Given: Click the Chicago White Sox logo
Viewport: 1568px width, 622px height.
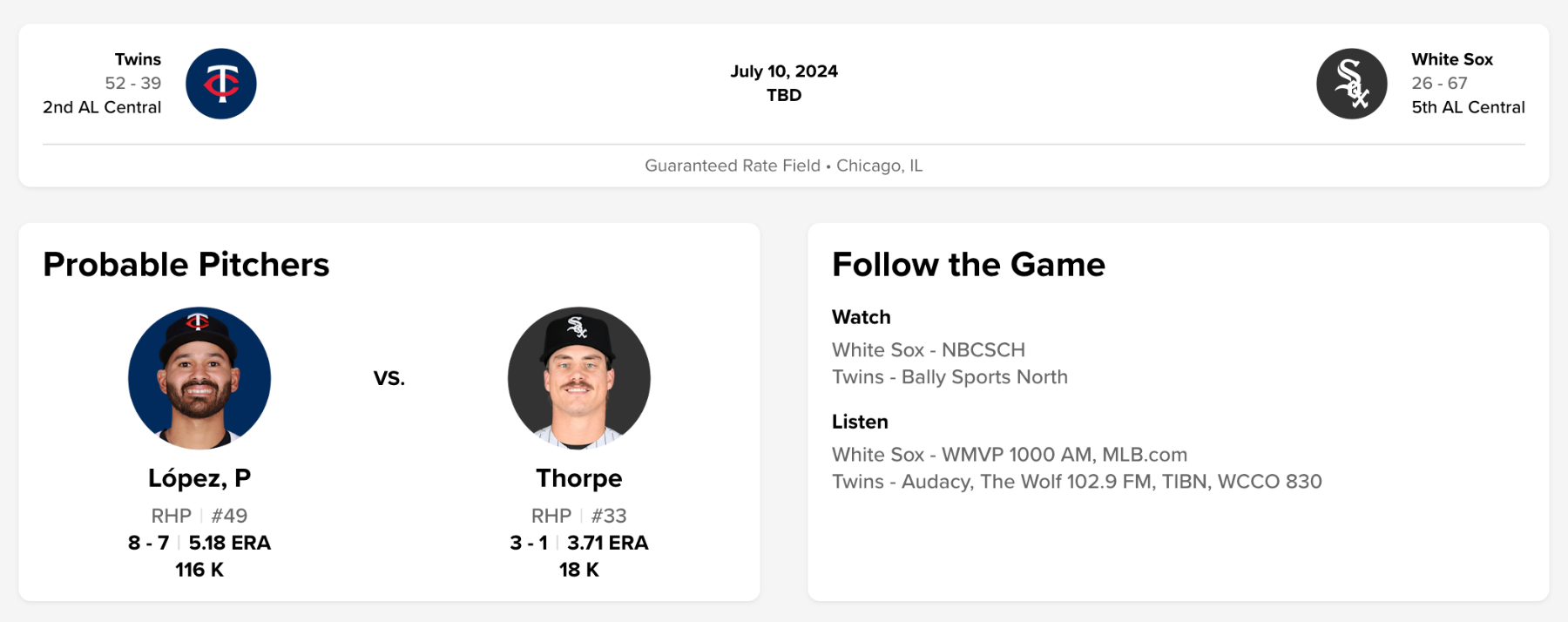Looking at the screenshot, I should coord(1351,84).
